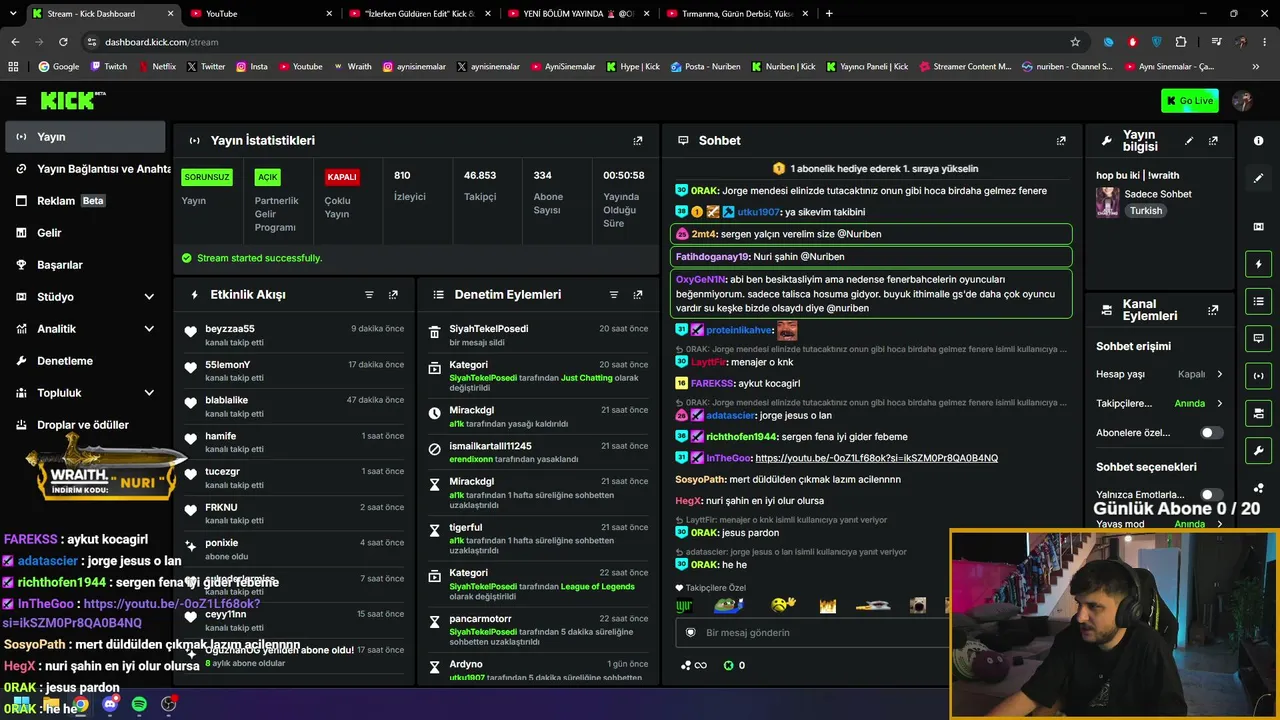Insert the Pepe emote into chat
Image resolution: width=1280 pixels, height=720 pixels.
(729, 605)
